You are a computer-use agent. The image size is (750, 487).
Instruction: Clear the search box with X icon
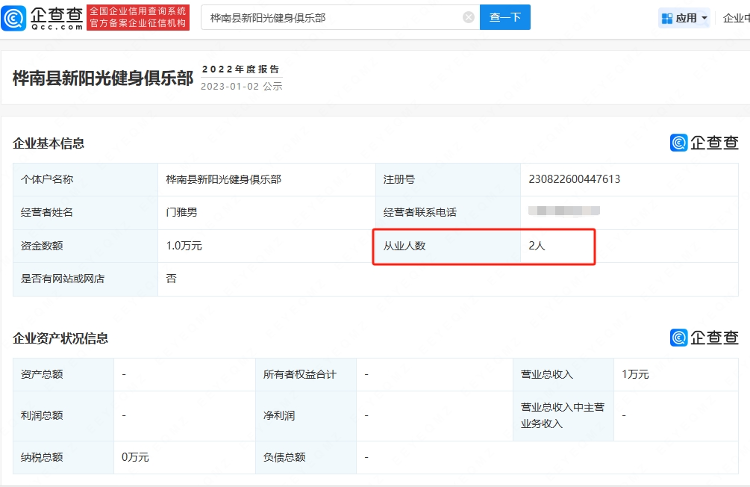tap(468, 17)
